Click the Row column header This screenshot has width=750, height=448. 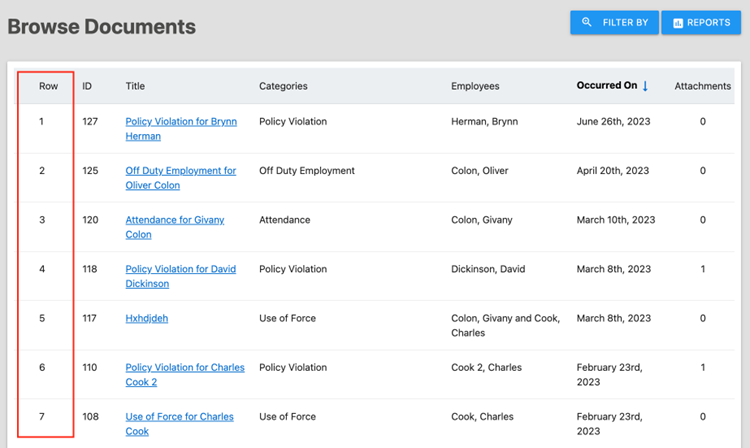pyautogui.click(x=48, y=86)
